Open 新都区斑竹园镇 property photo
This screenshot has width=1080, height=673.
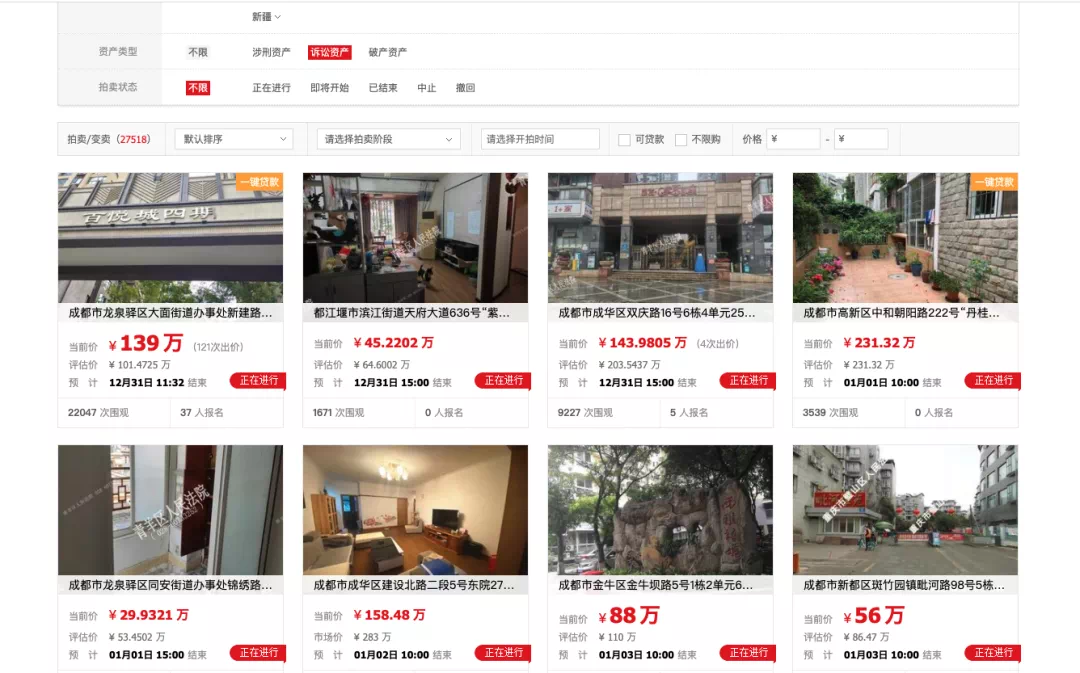905,510
